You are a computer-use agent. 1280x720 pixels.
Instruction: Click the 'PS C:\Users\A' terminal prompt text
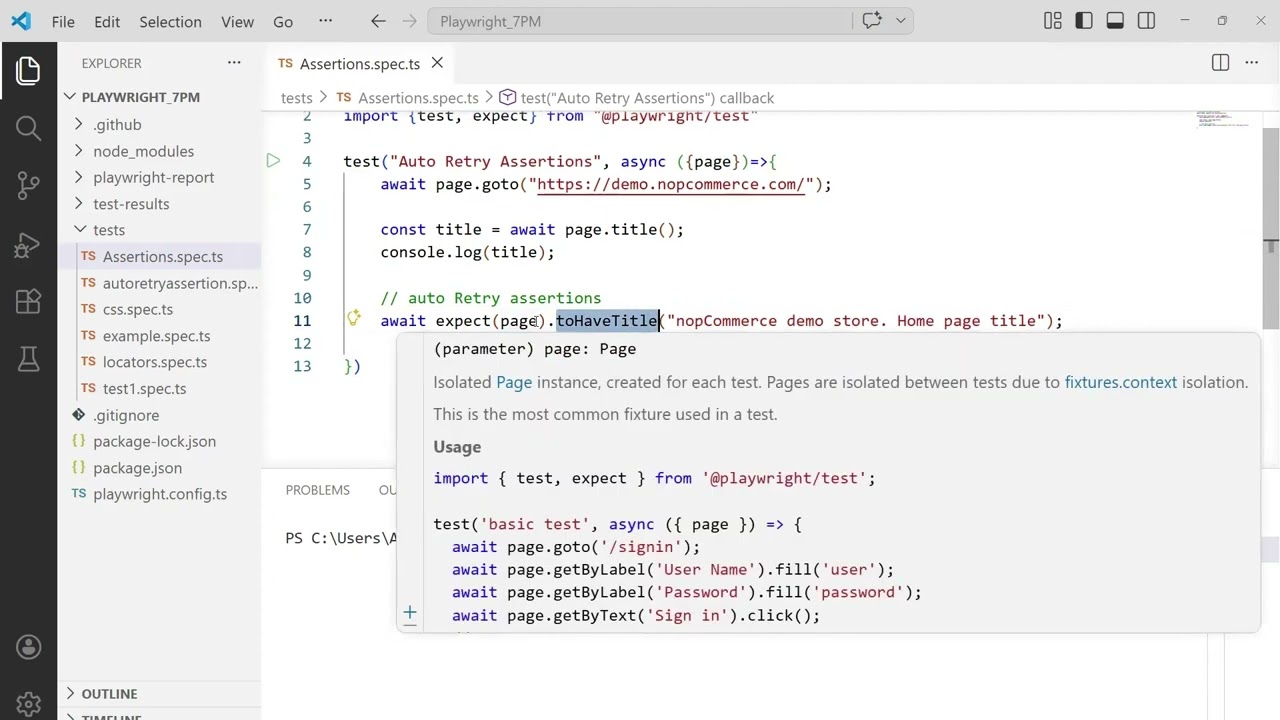(x=341, y=538)
